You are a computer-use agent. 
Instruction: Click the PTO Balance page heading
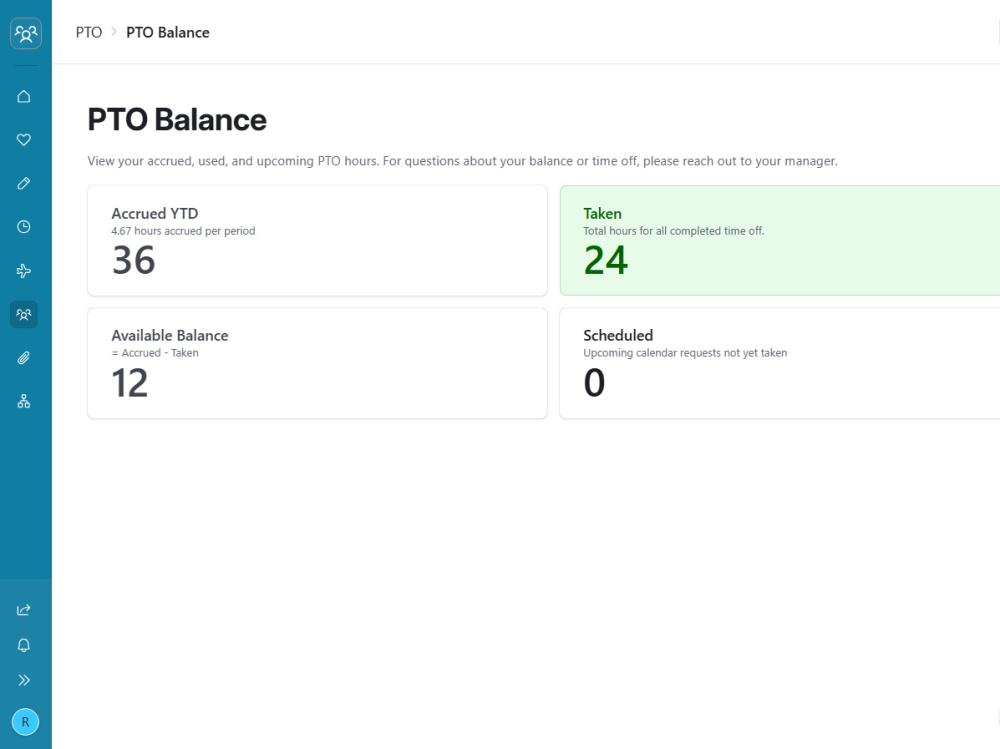tap(177, 120)
